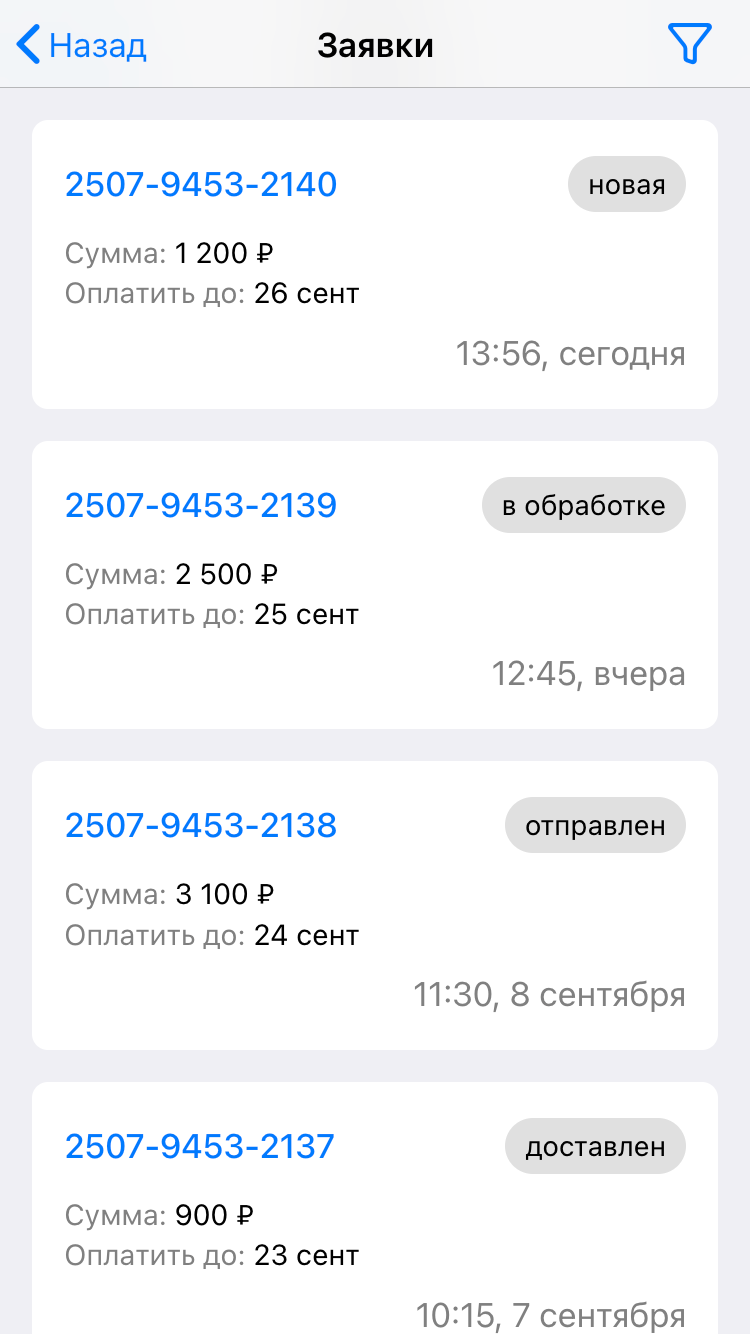Tap the back chevron arrow
This screenshot has width=750, height=1334.
29,45
